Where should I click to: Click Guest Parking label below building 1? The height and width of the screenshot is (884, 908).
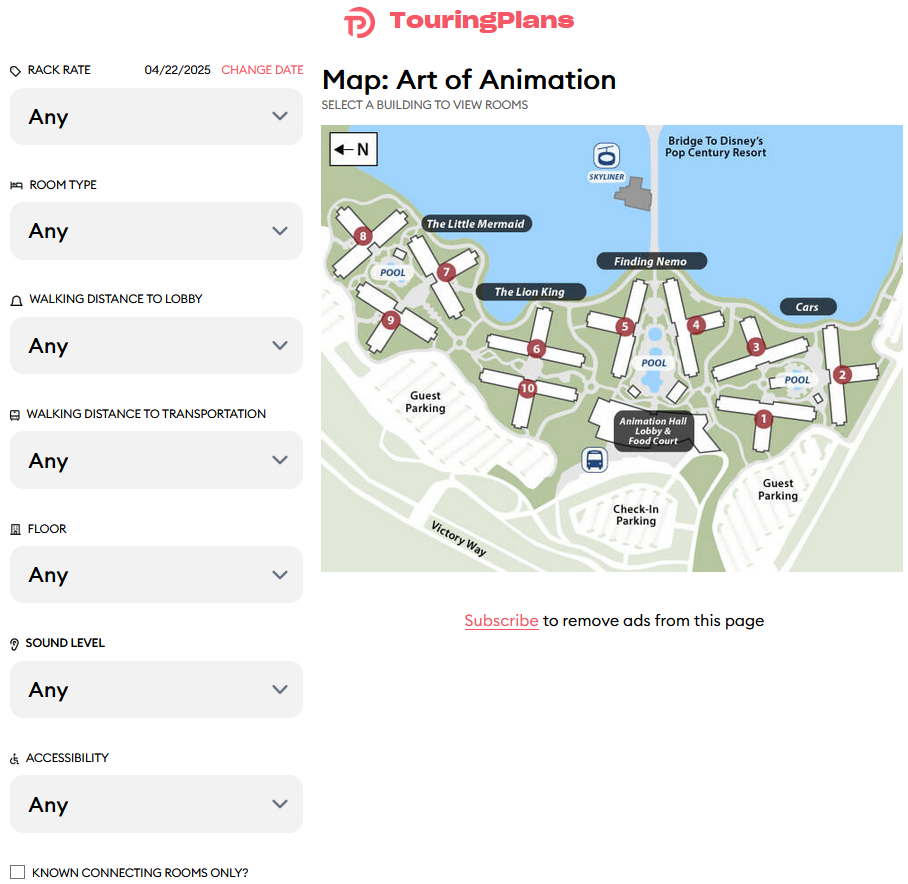(778, 489)
